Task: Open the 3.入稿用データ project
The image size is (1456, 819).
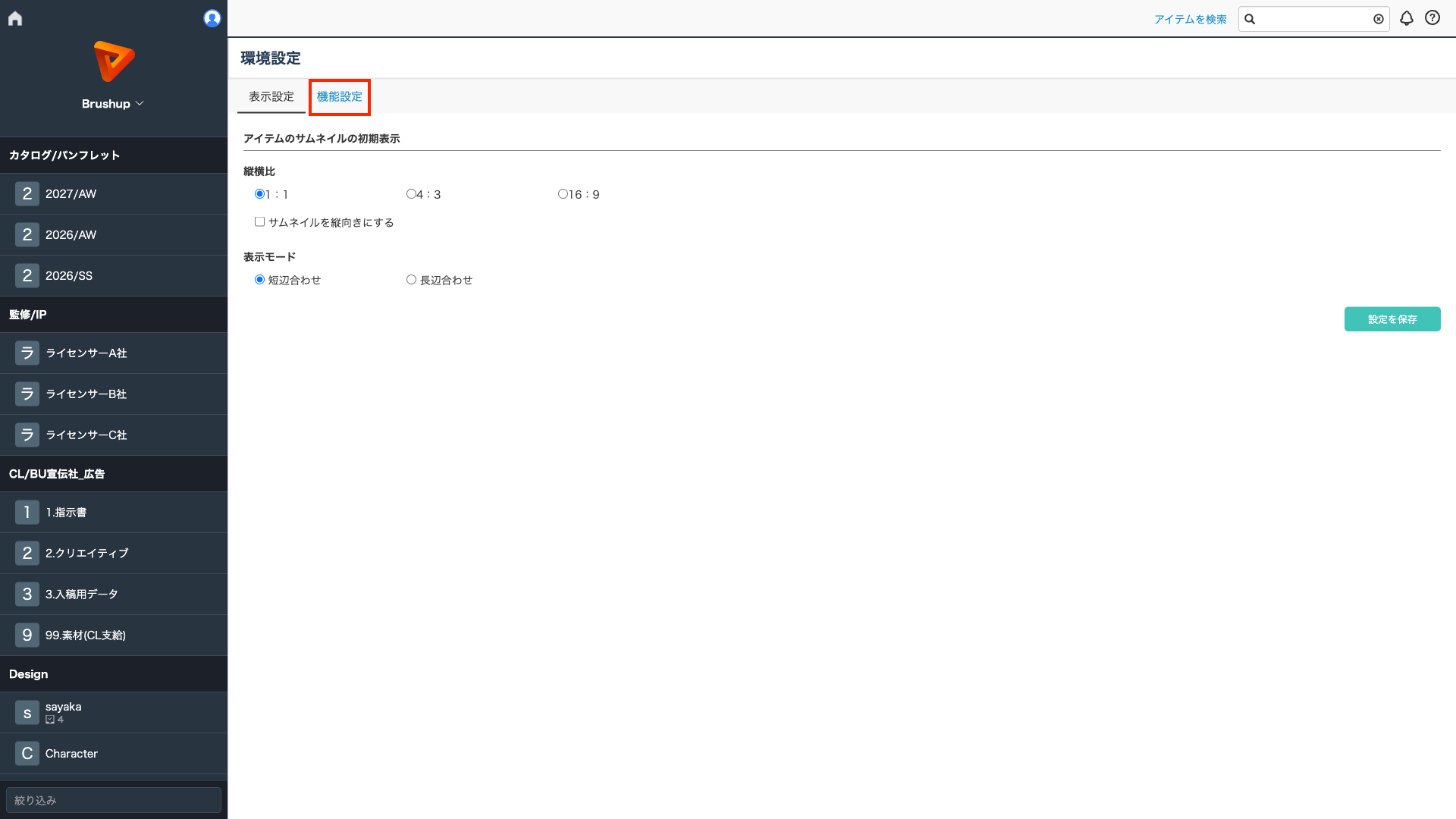Action: pyautogui.click(x=114, y=595)
